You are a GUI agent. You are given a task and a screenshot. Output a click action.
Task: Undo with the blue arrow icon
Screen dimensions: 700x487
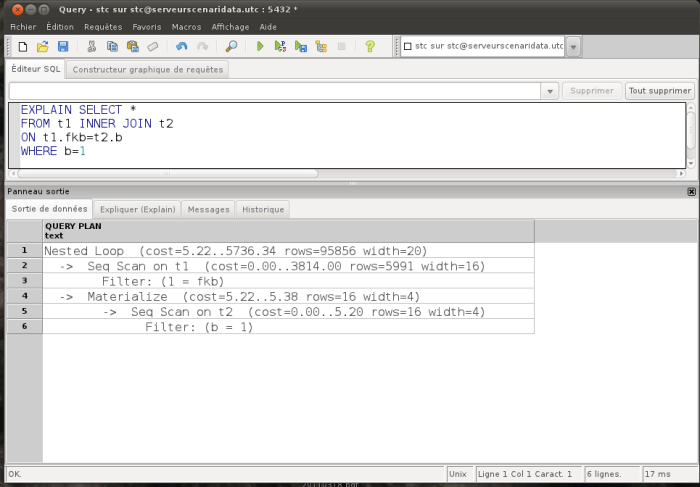click(181, 46)
